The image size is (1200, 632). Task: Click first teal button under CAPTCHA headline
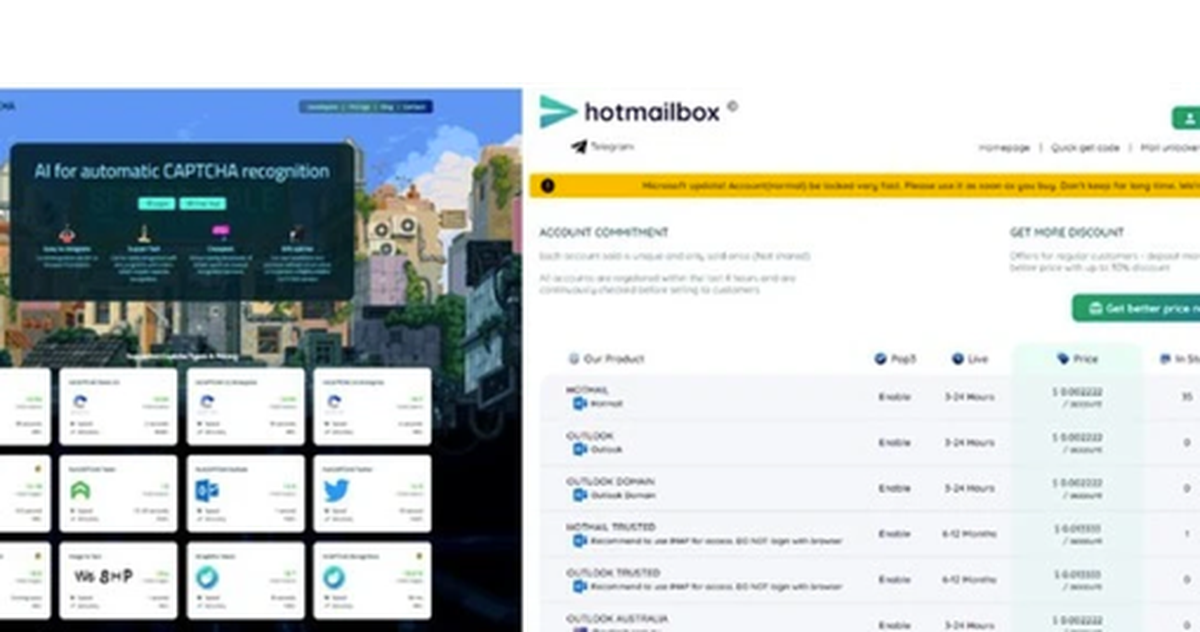158,203
